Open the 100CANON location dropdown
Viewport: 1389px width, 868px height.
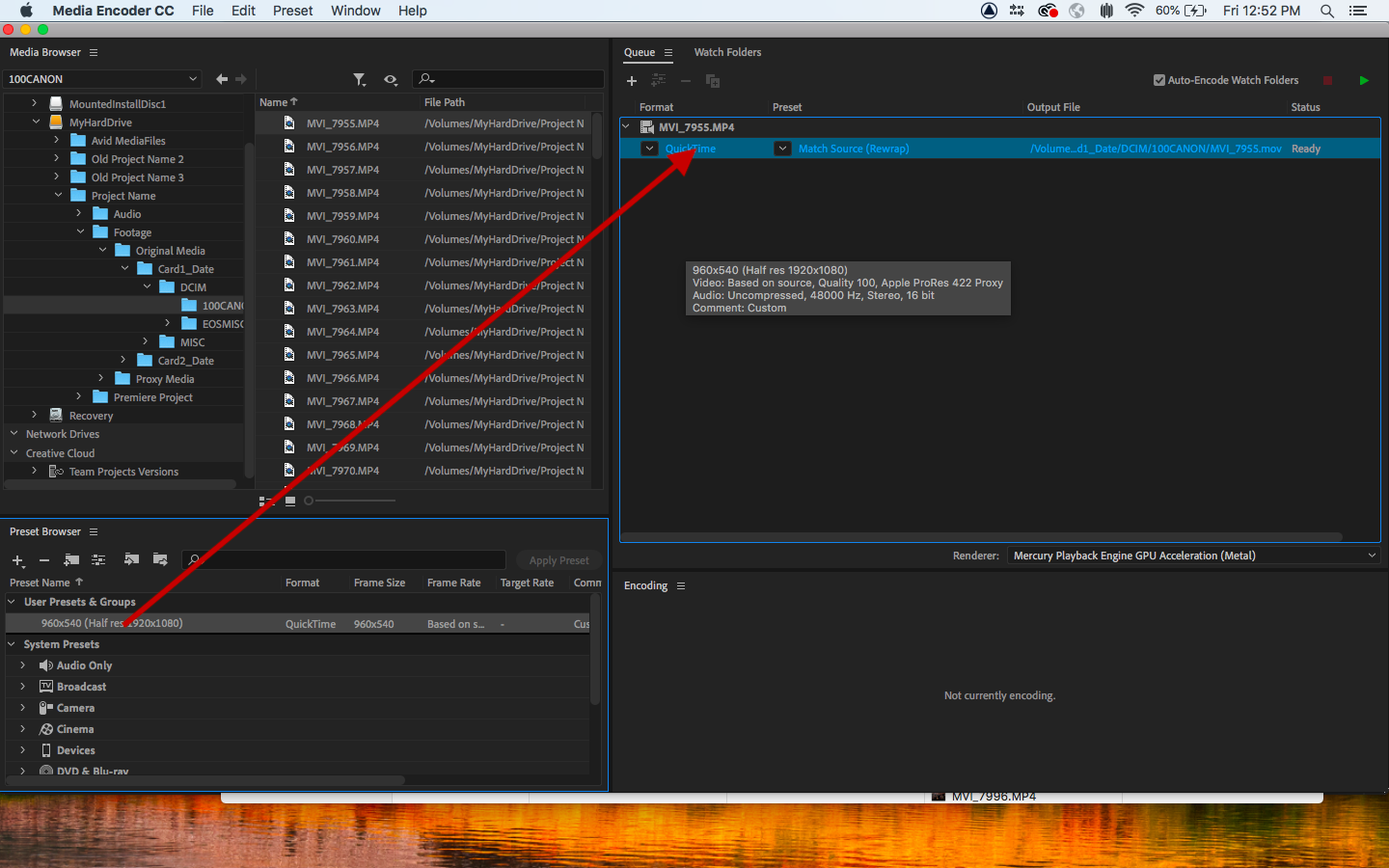tap(102, 79)
